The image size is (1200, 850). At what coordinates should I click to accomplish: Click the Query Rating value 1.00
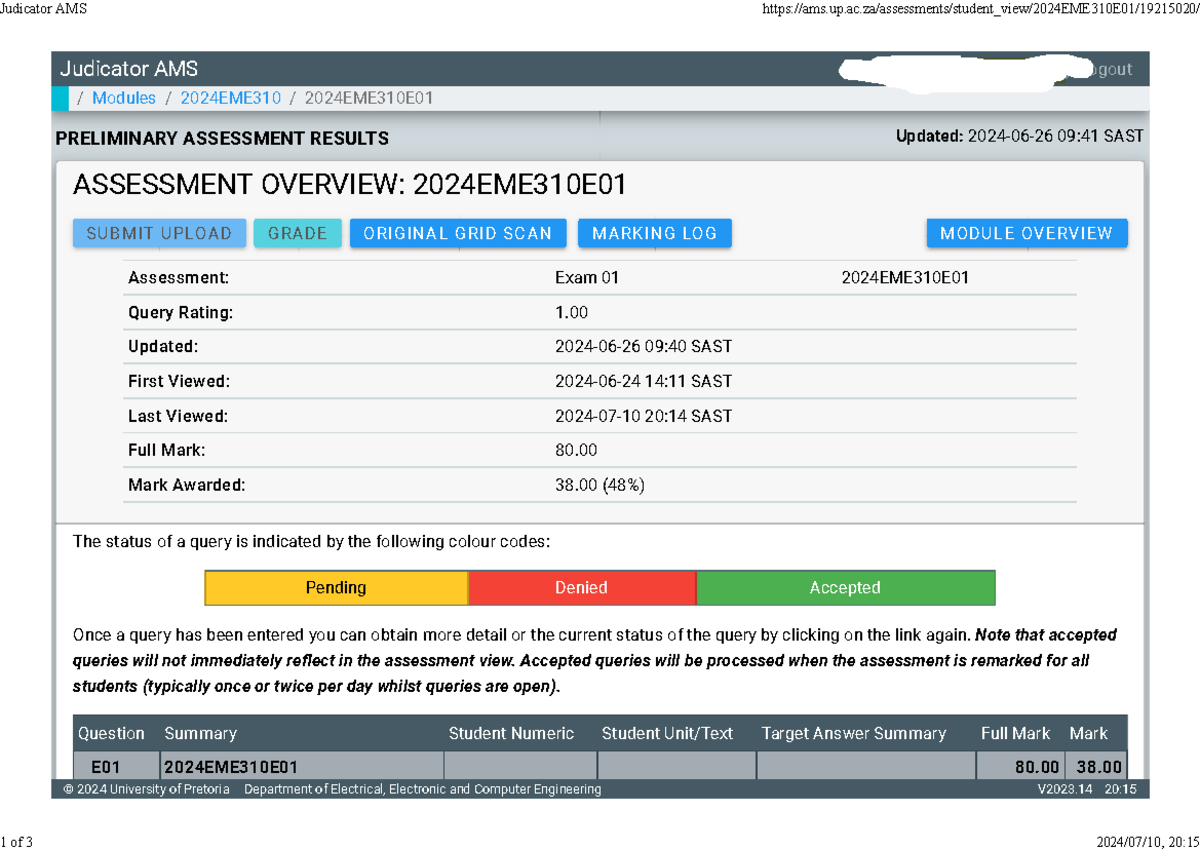572,313
